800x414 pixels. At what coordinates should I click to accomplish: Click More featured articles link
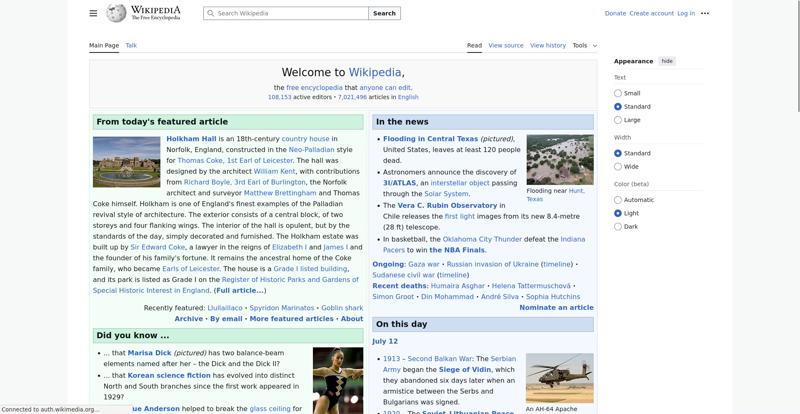[291, 319]
